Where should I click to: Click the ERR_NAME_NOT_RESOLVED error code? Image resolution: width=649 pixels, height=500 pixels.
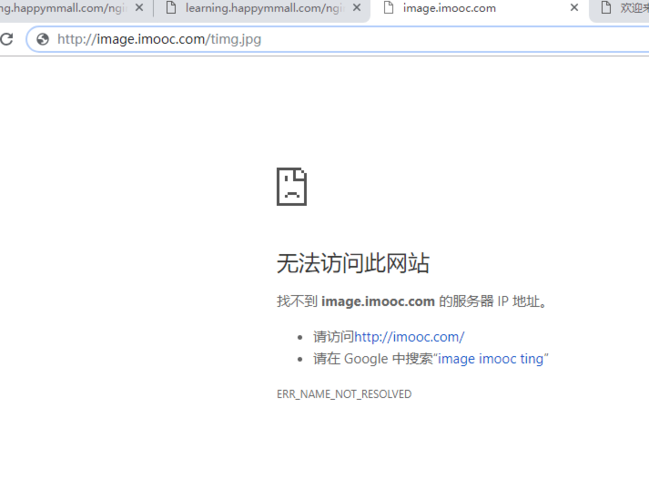pyautogui.click(x=344, y=394)
